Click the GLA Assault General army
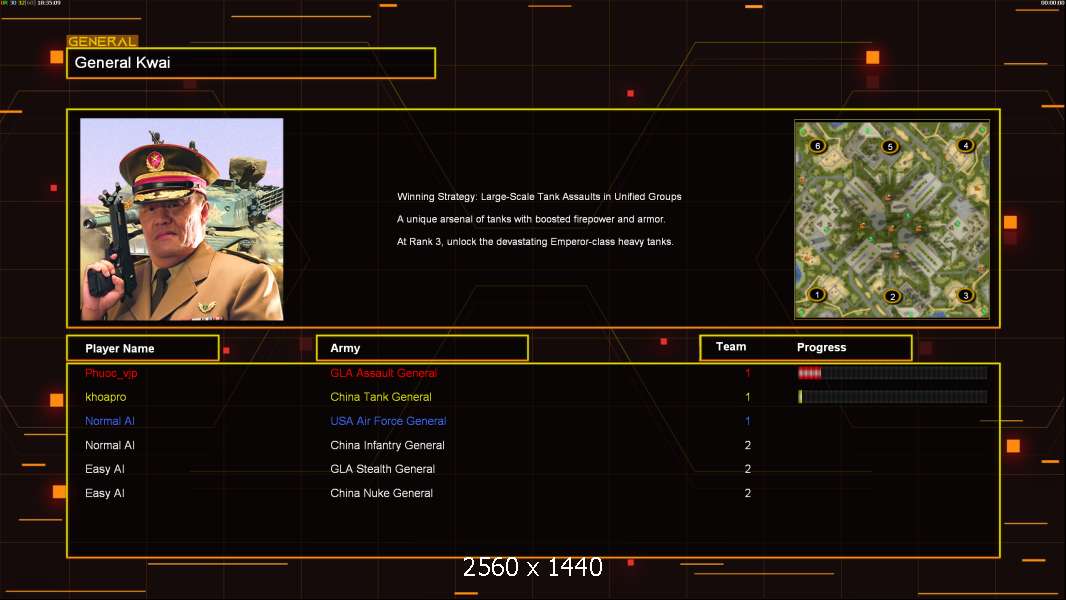The image size is (1066, 600). (x=383, y=373)
